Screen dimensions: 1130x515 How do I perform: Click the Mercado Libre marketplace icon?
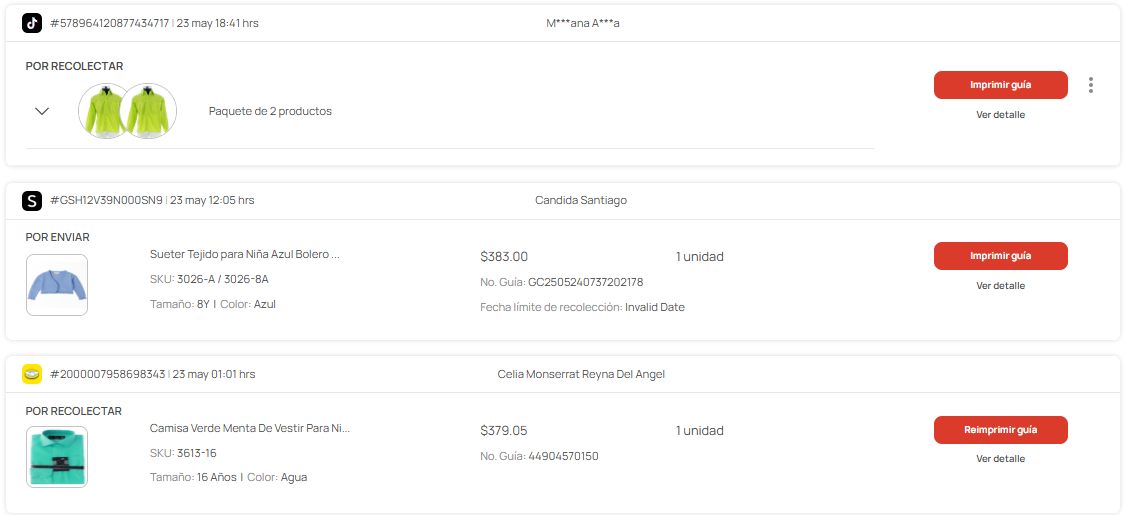32,374
